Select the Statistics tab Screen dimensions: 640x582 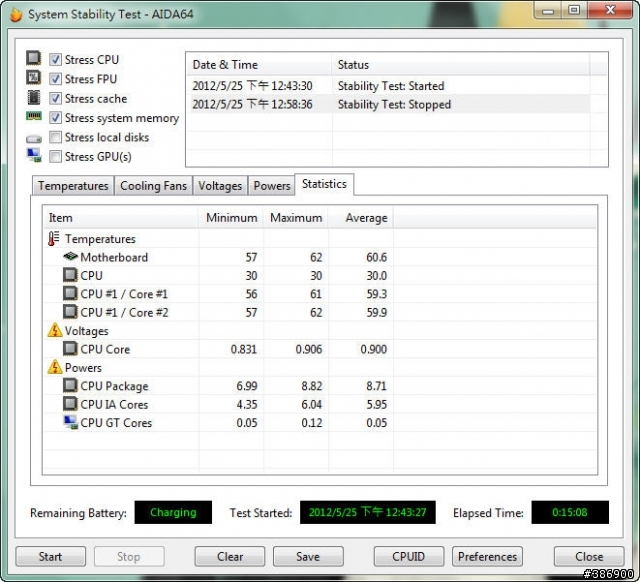324,184
